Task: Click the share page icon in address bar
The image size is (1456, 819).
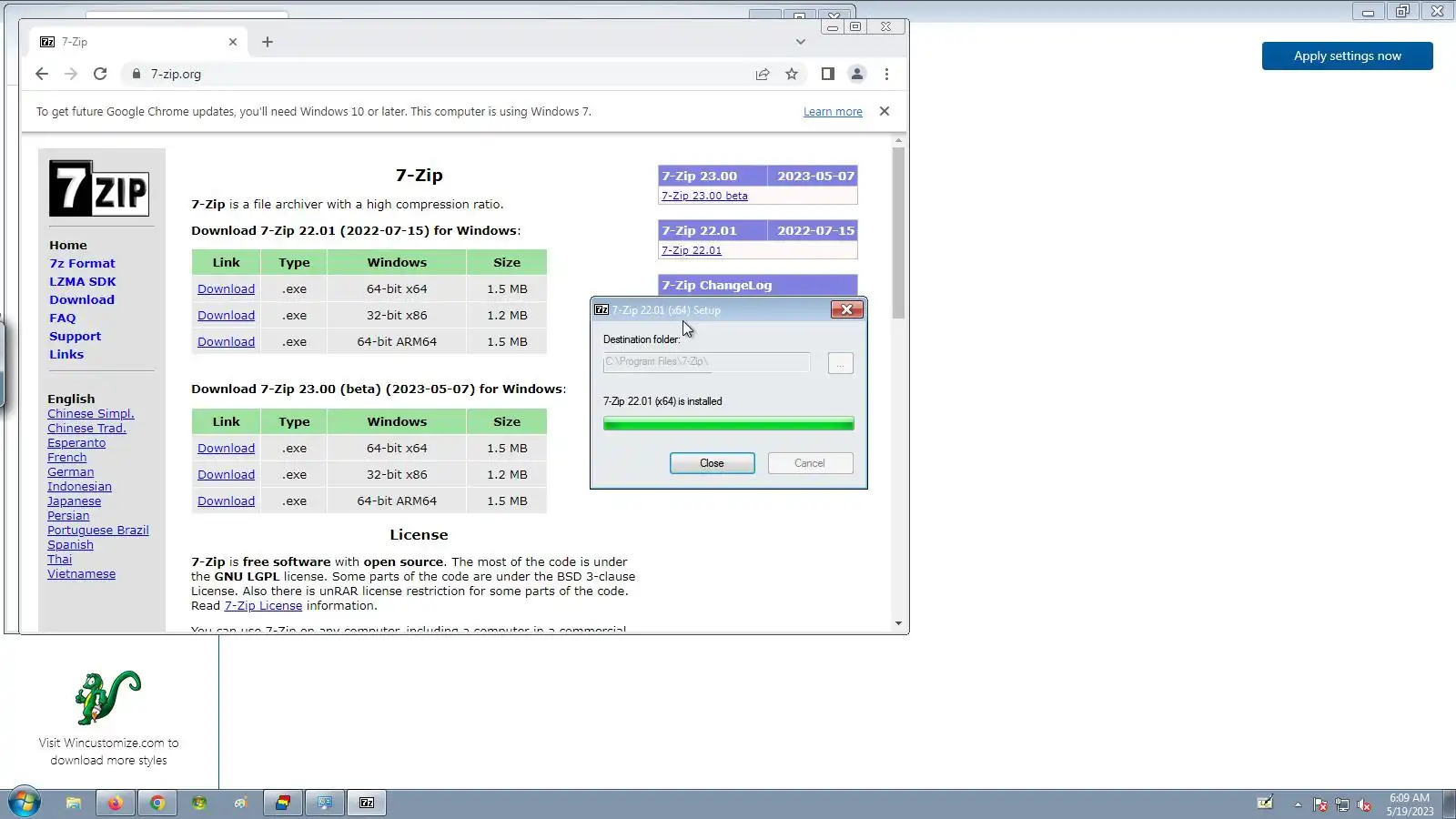Action: click(763, 74)
